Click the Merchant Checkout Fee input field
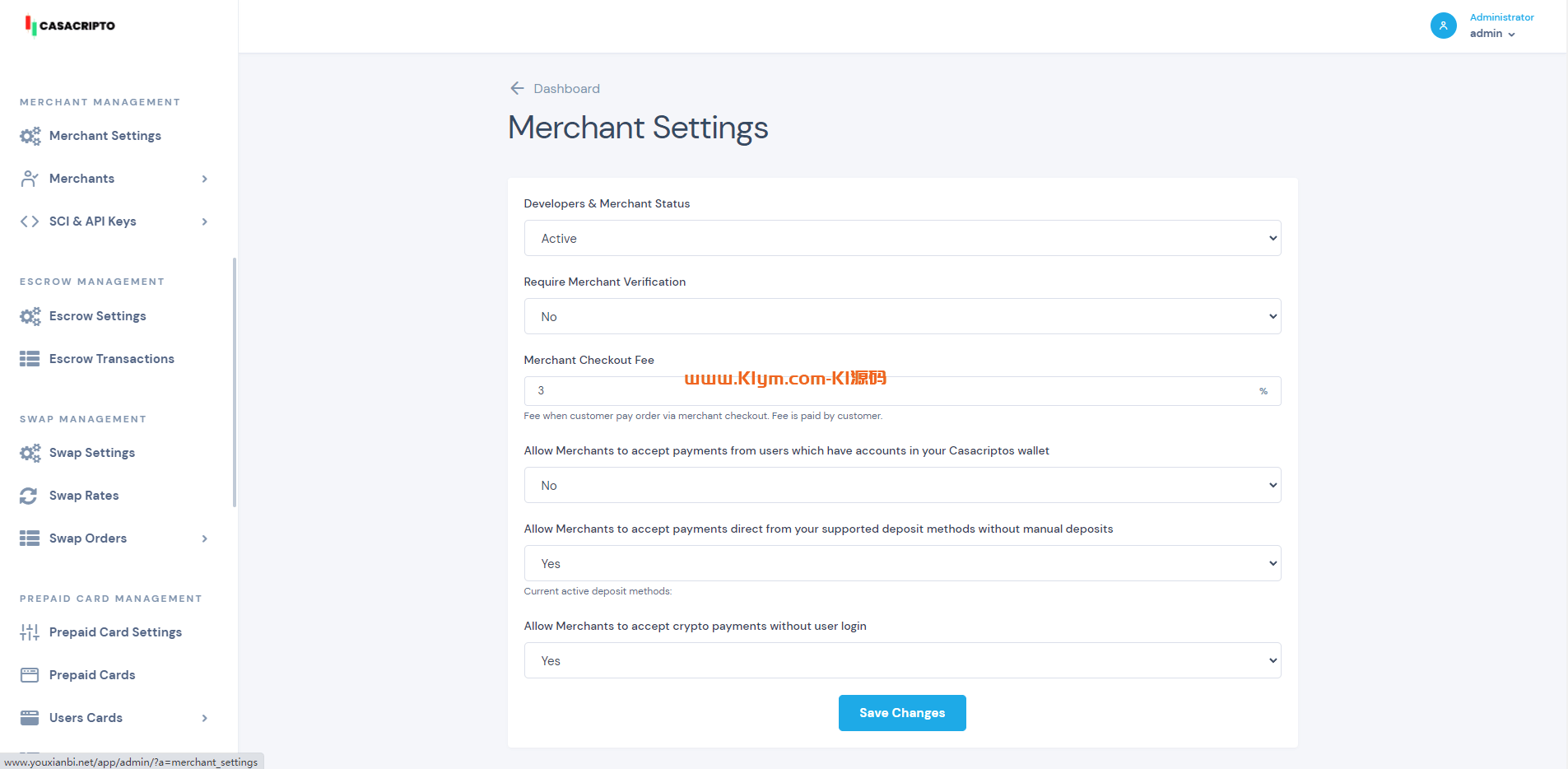1568x769 pixels. [x=889, y=391]
